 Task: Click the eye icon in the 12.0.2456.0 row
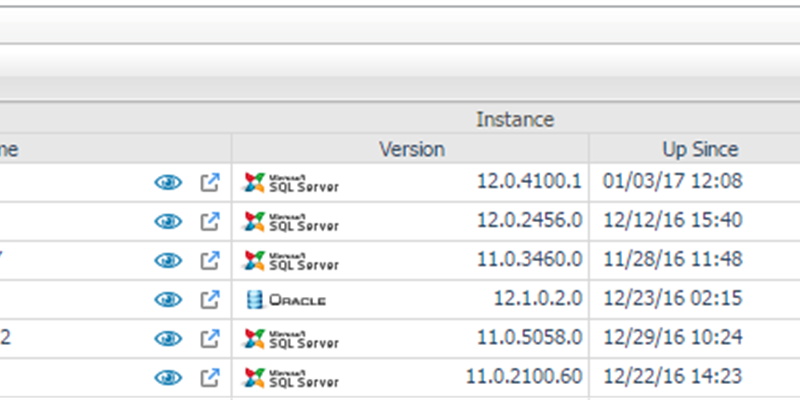pyautogui.click(x=168, y=221)
